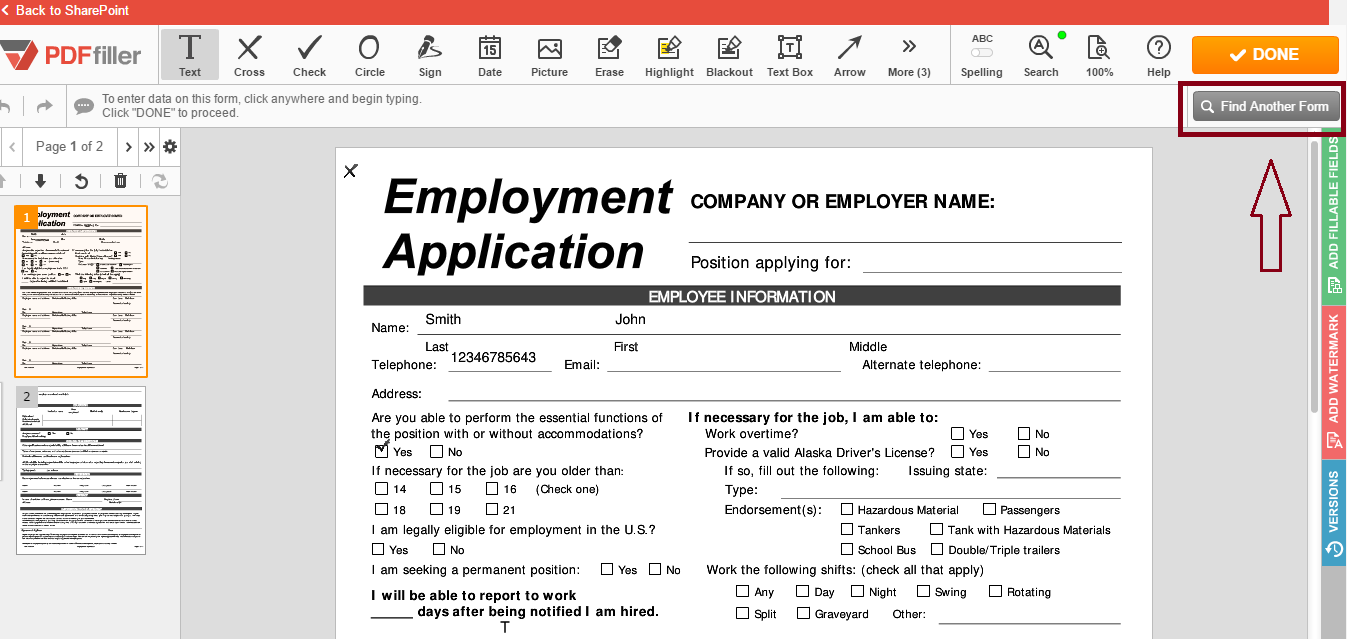The image size is (1347, 639).
Task: Select the Picture tool
Action: tap(549, 55)
